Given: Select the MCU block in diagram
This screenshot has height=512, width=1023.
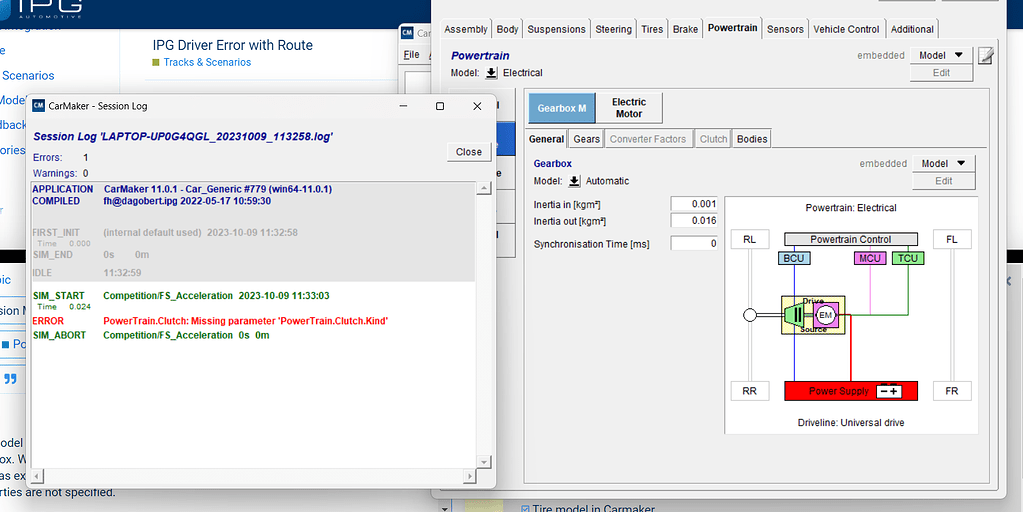Looking at the screenshot, I should [869, 258].
